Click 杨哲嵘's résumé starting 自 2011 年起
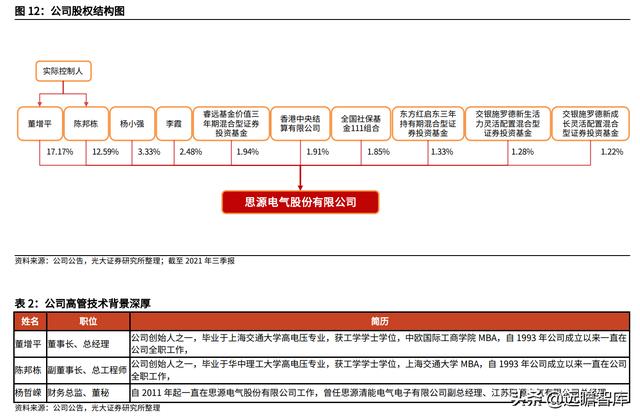 click(x=380, y=393)
